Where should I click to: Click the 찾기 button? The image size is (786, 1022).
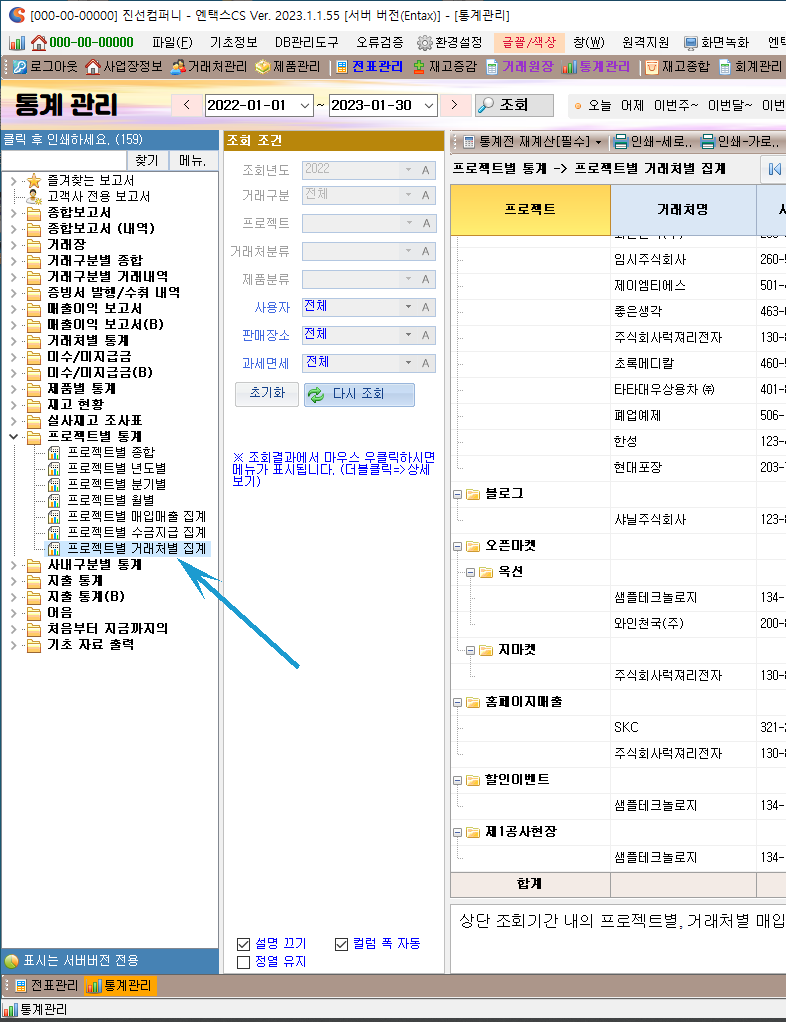(x=147, y=161)
